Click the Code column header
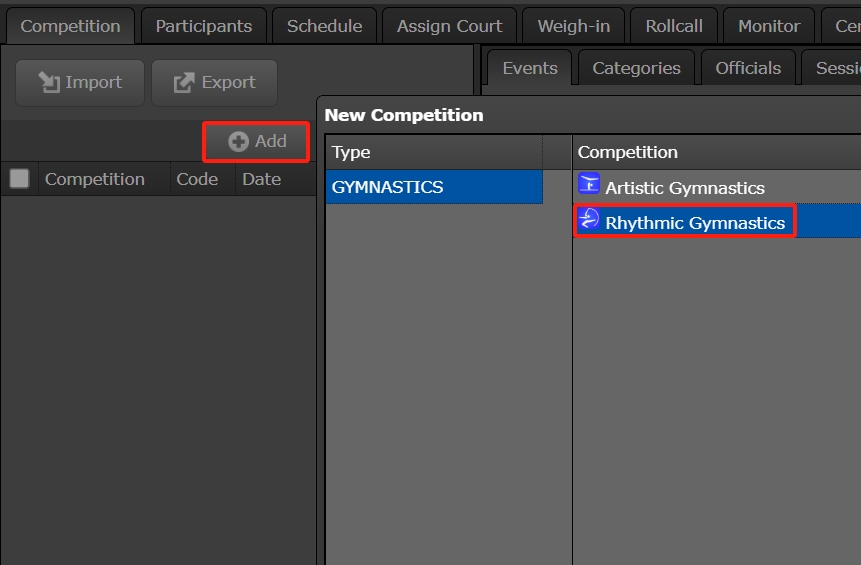861x565 pixels. pos(197,179)
